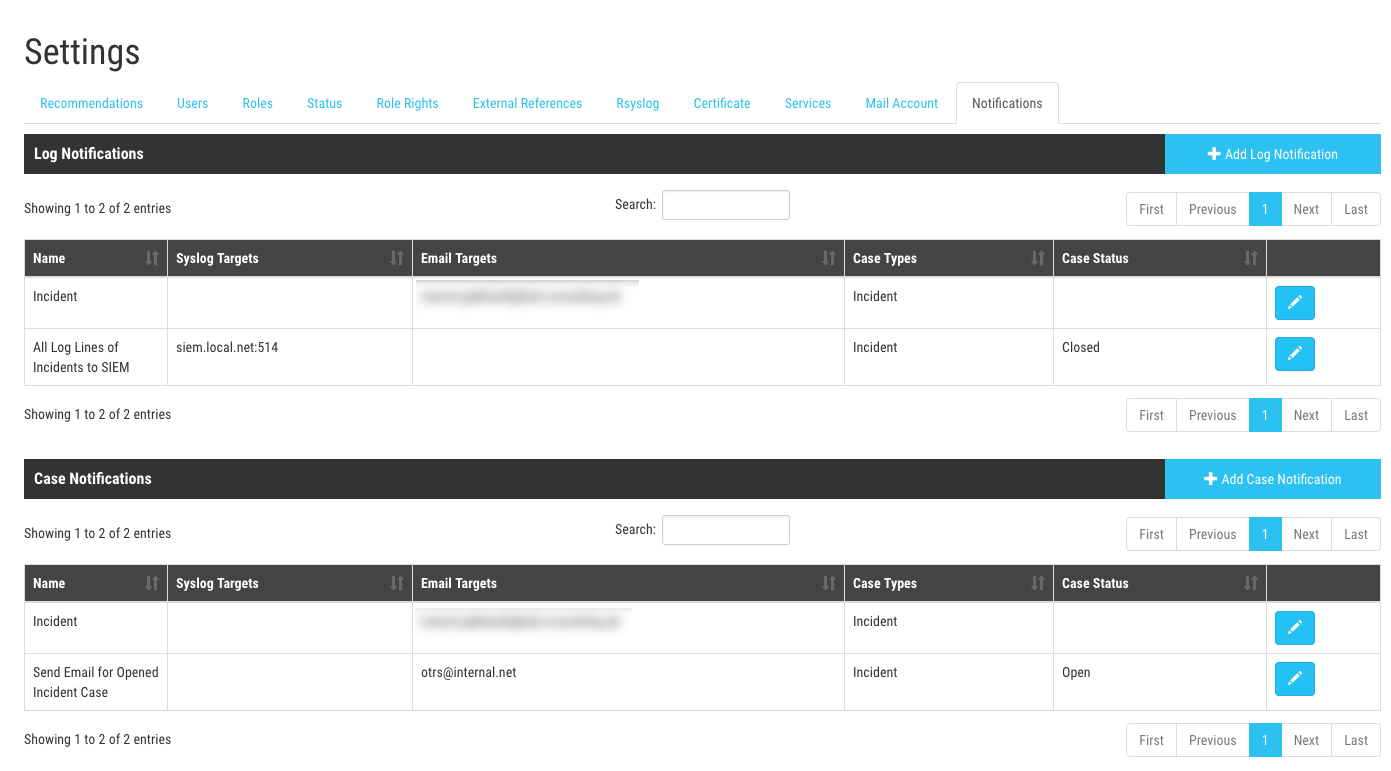Edit the Incident case notification pencil icon

(x=1294, y=628)
